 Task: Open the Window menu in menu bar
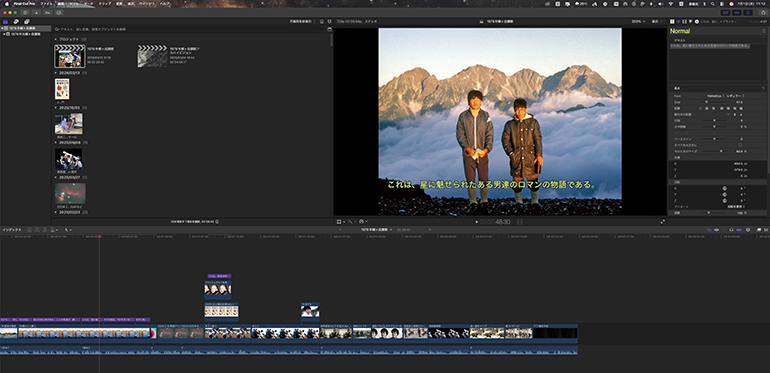tap(146, 3)
